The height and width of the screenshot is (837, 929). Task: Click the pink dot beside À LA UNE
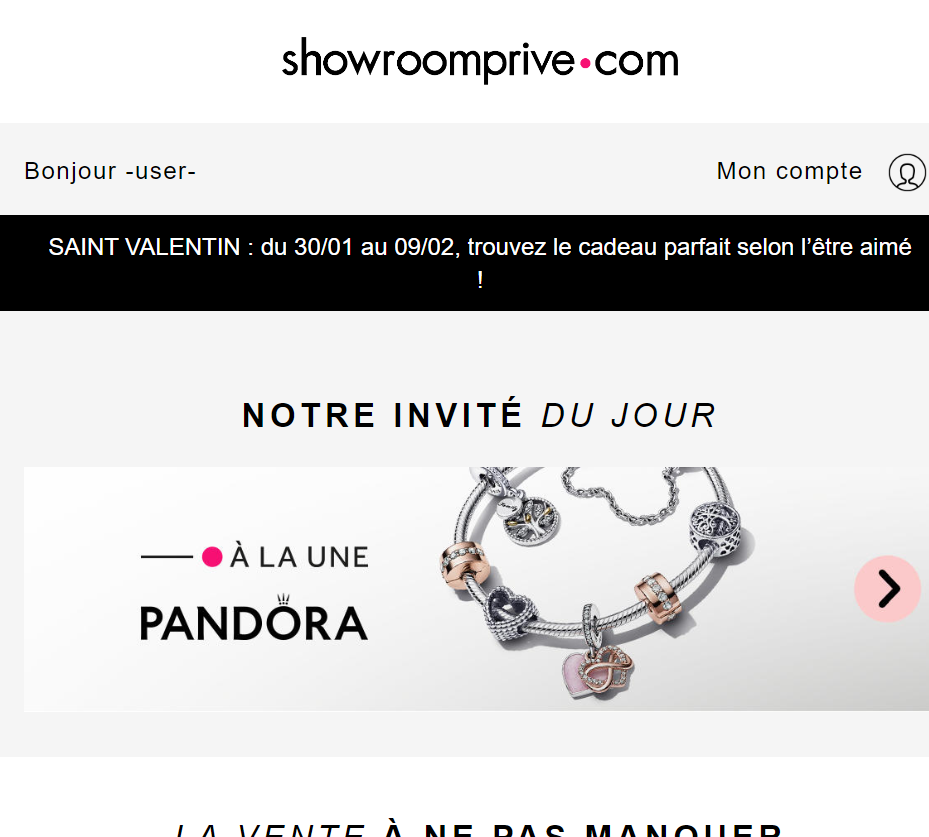(x=212, y=557)
